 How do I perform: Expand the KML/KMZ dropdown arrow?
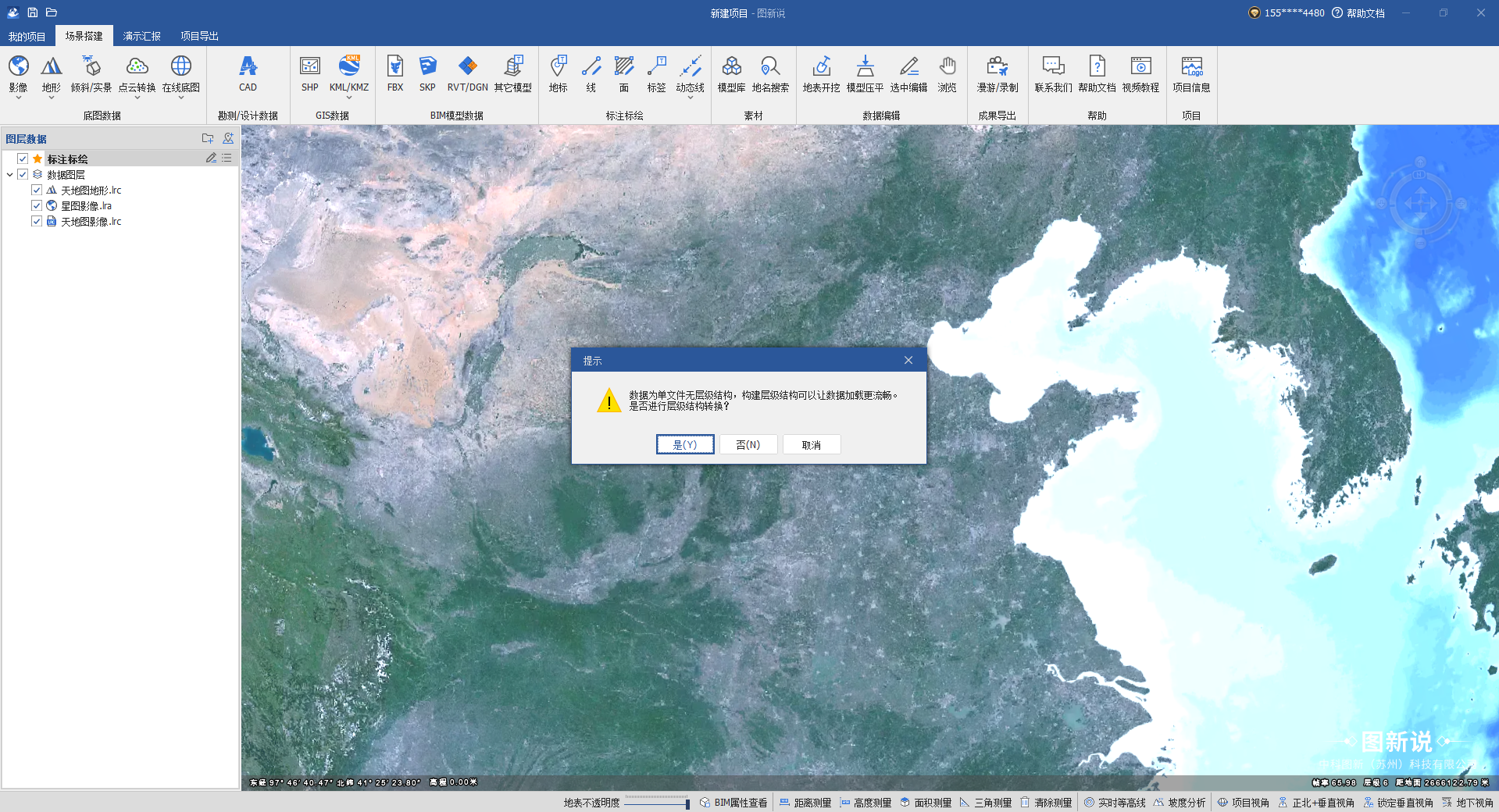[348, 98]
